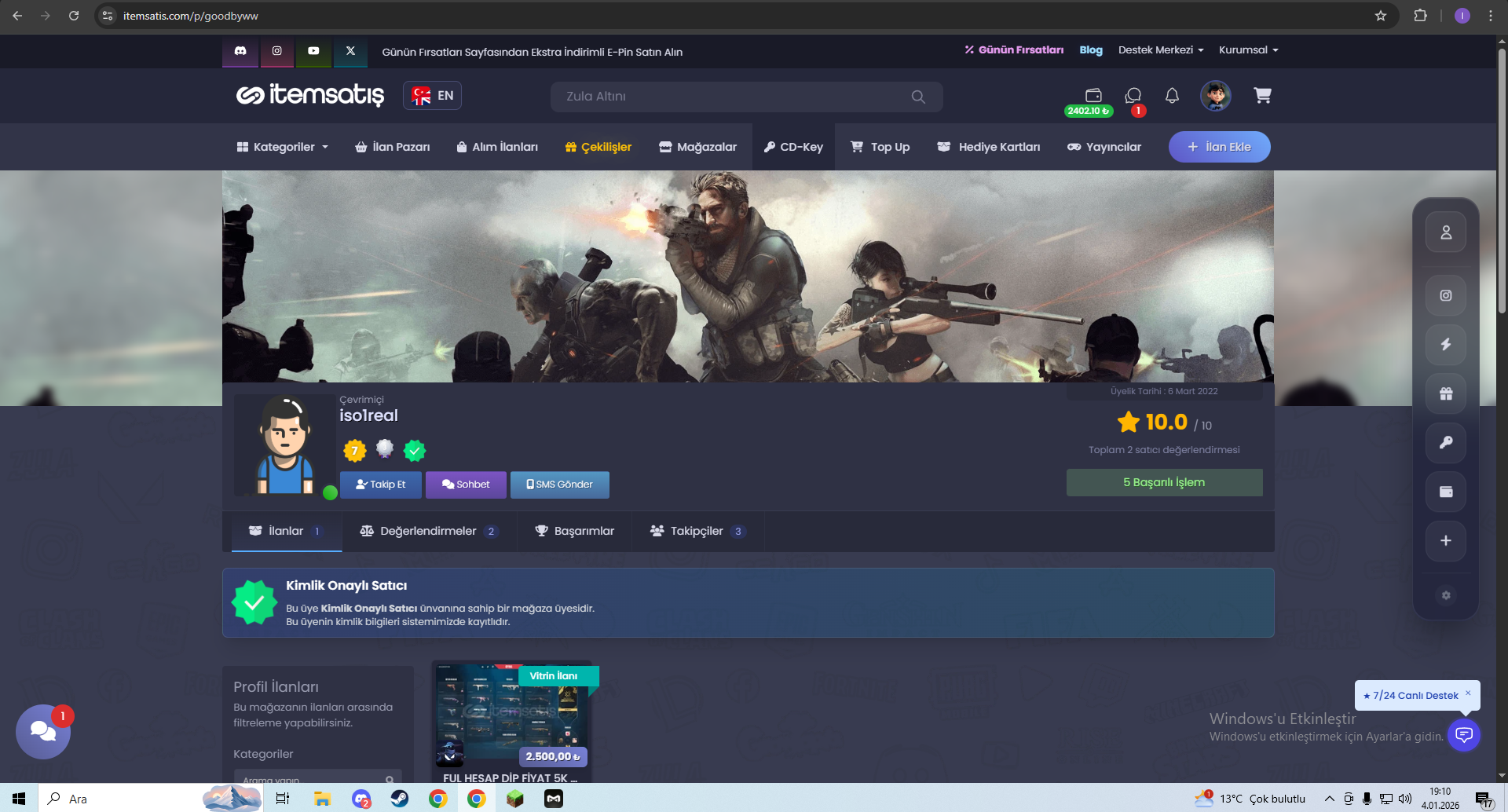This screenshot has height=812, width=1508.
Task: Click the Windows taskbar search box
Action: [x=149, y=799]
